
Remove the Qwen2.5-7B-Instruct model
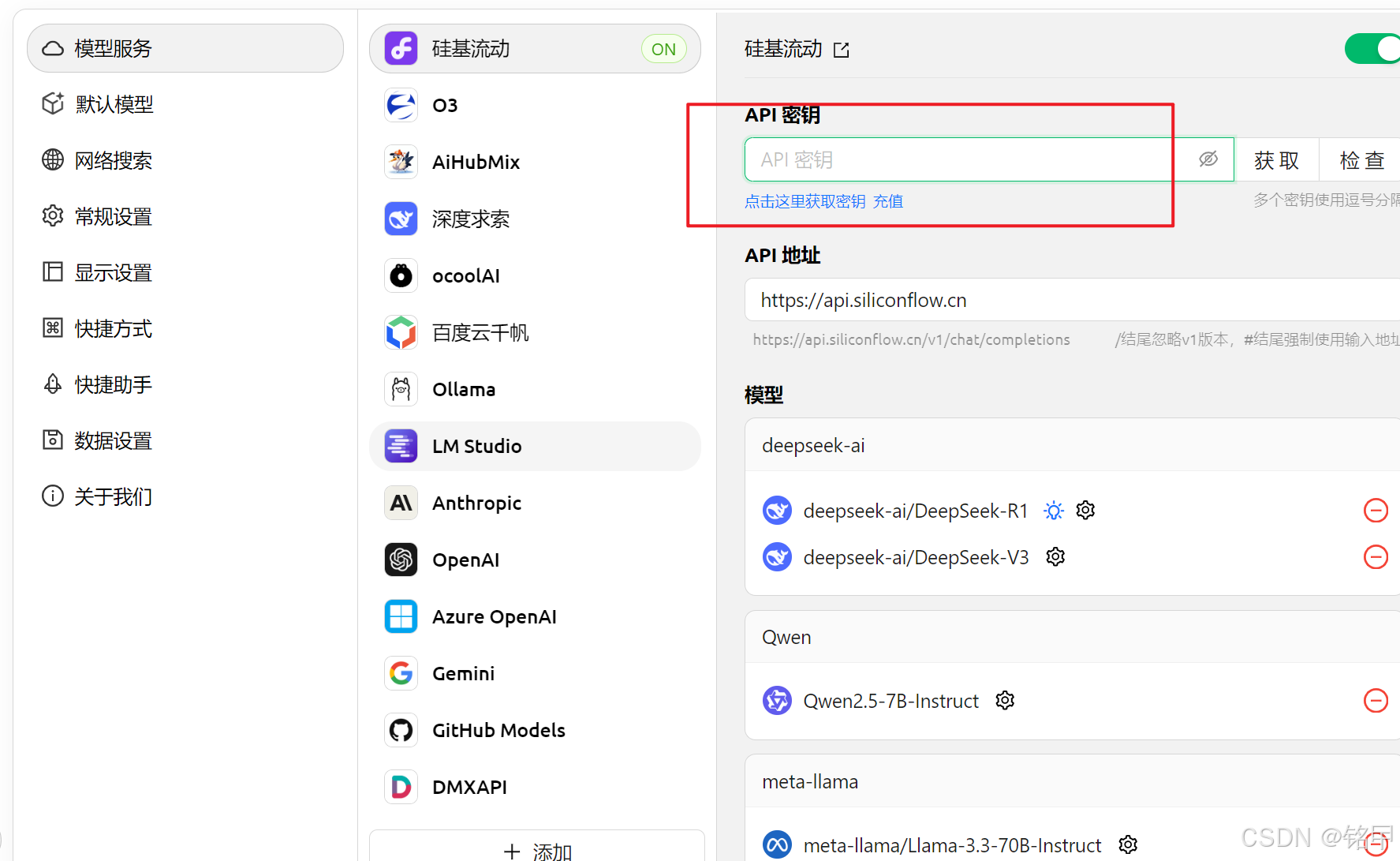click(1376, 701)
